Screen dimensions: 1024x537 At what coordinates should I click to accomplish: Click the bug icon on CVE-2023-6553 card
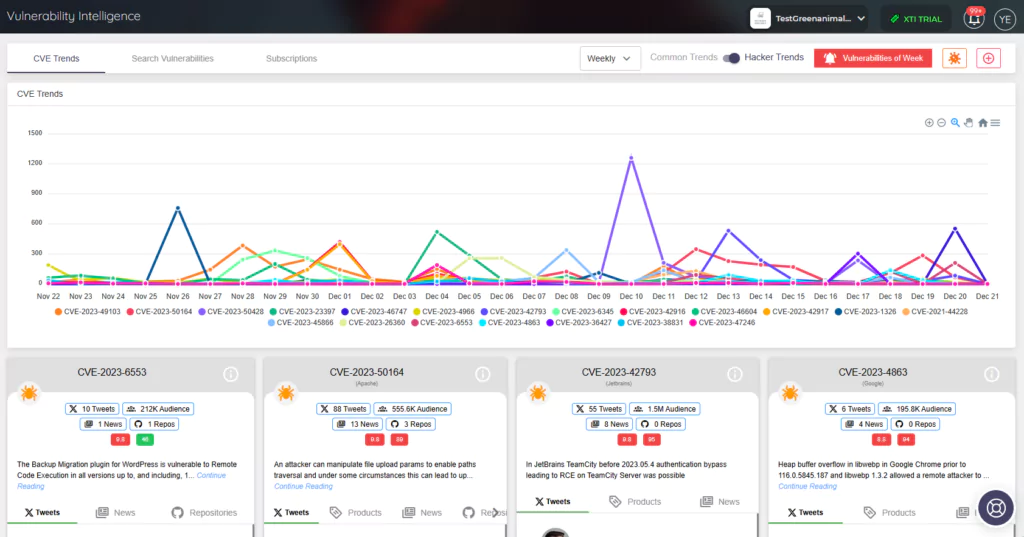click(29, 393)
